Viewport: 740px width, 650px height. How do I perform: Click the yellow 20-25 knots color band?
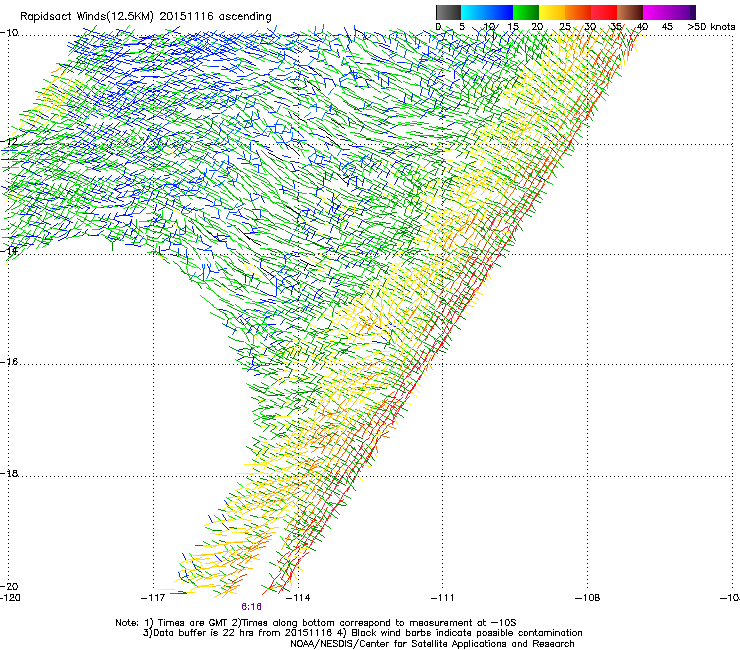point(552,12)
